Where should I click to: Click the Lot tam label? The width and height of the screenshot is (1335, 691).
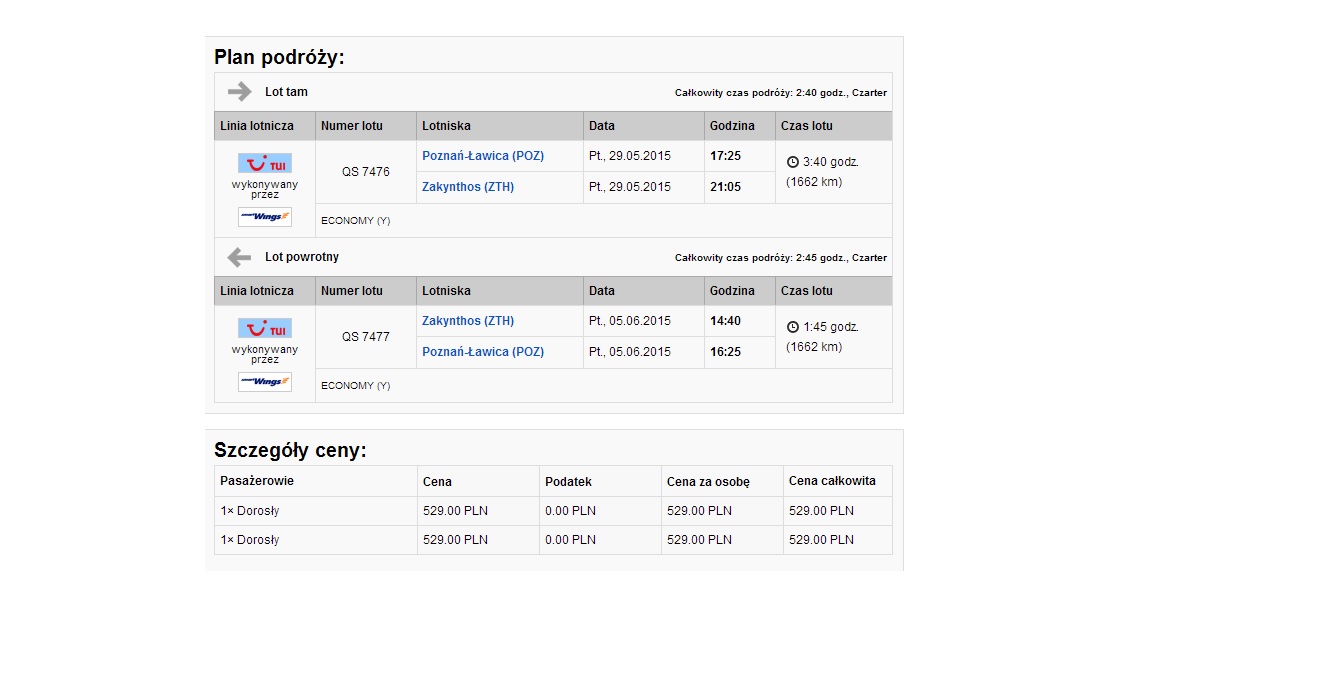[286, 92]
